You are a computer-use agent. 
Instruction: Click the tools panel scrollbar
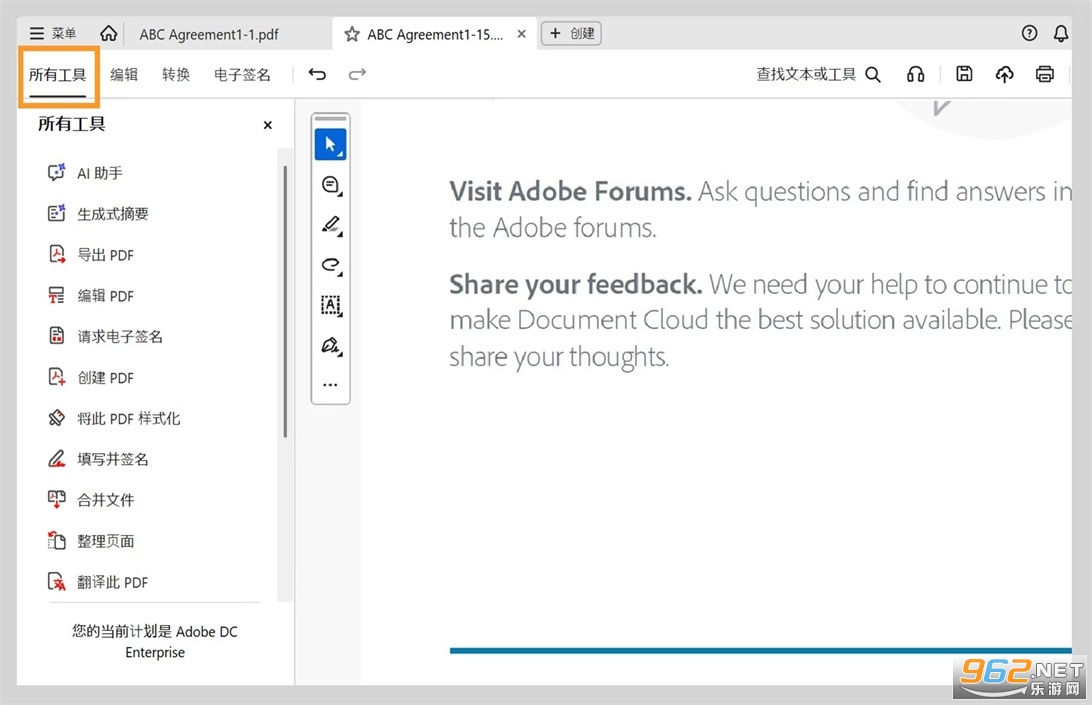tap(285, 301)
